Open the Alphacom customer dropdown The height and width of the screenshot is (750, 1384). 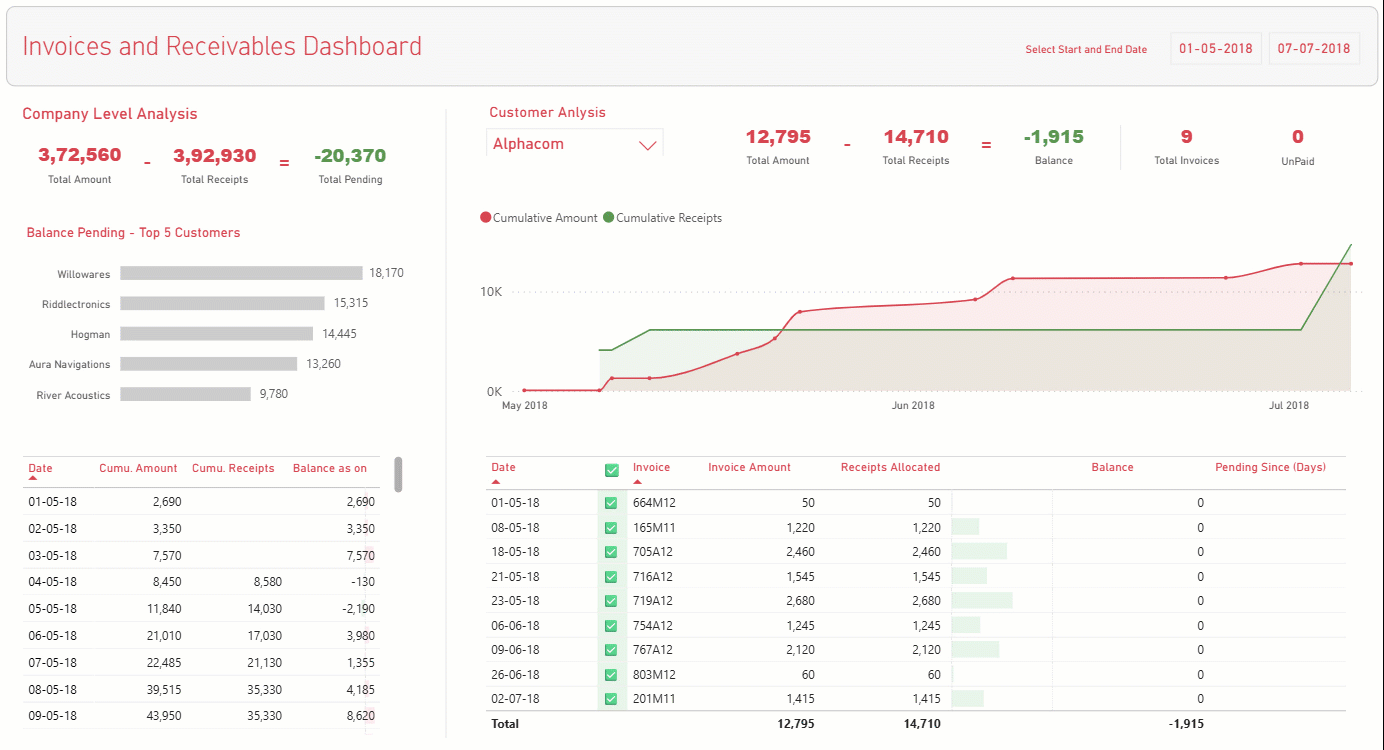[x=575, y=144]
